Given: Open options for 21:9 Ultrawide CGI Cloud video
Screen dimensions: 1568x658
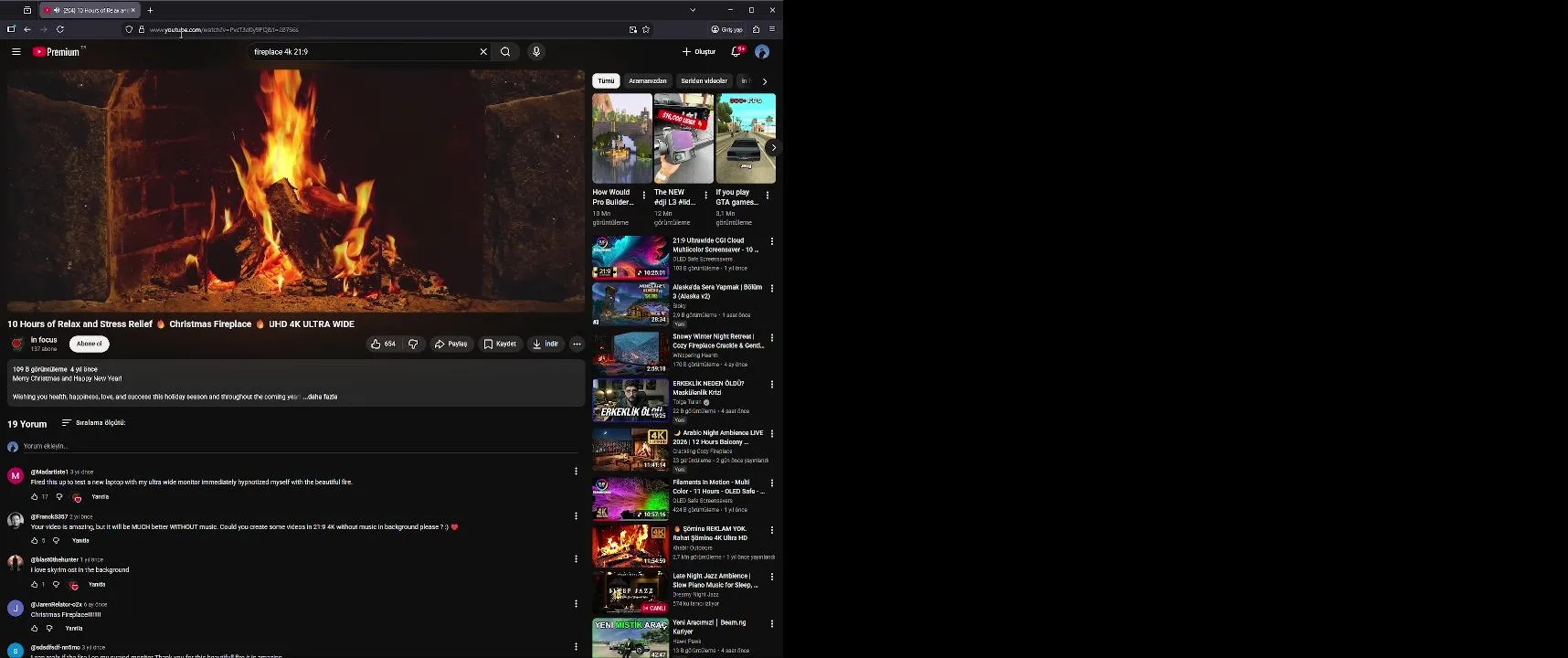Looking at the screenshot, I should [x=772, y=241].
